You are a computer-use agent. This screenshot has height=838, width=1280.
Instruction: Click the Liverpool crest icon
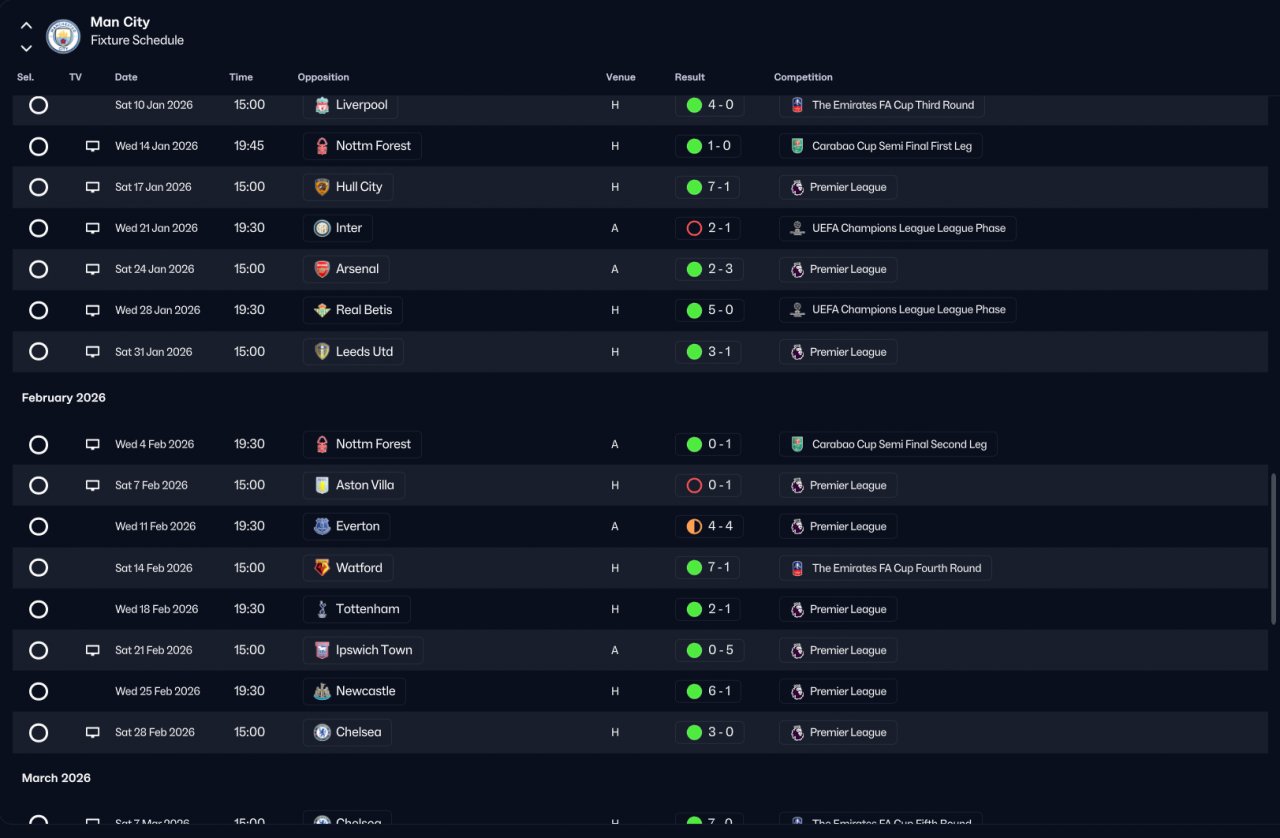322,105
